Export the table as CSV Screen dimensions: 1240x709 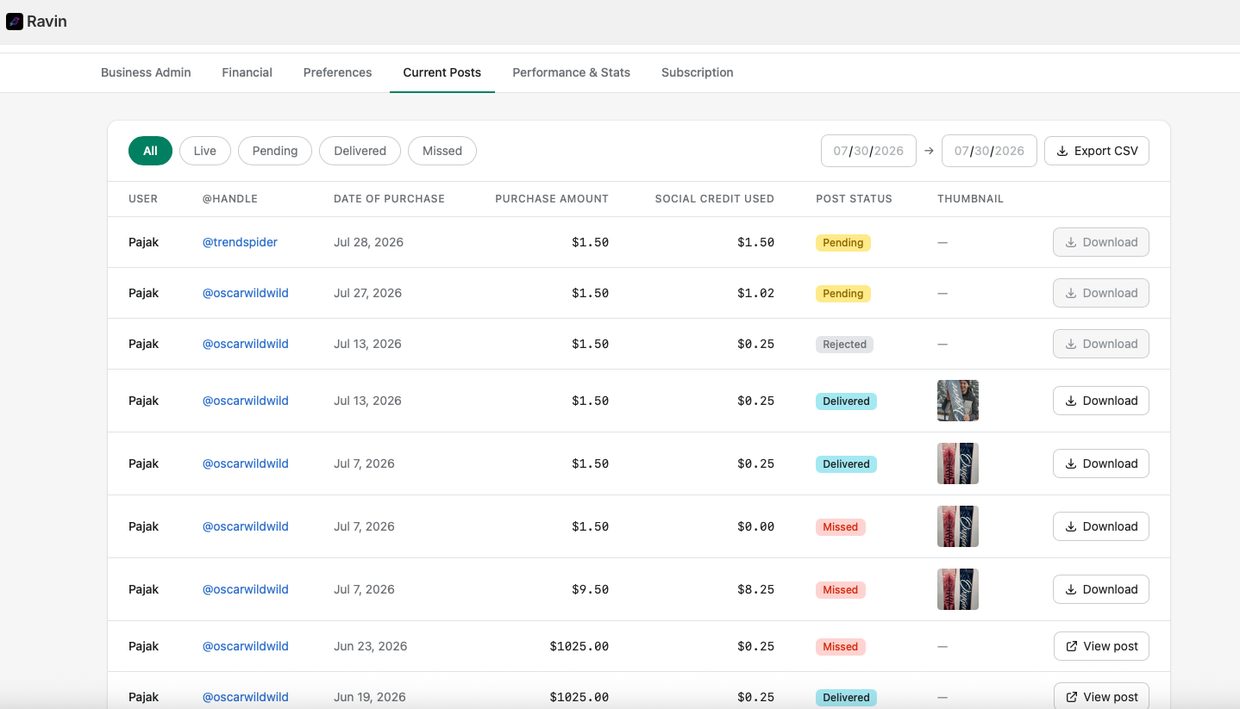point(1097,151)
